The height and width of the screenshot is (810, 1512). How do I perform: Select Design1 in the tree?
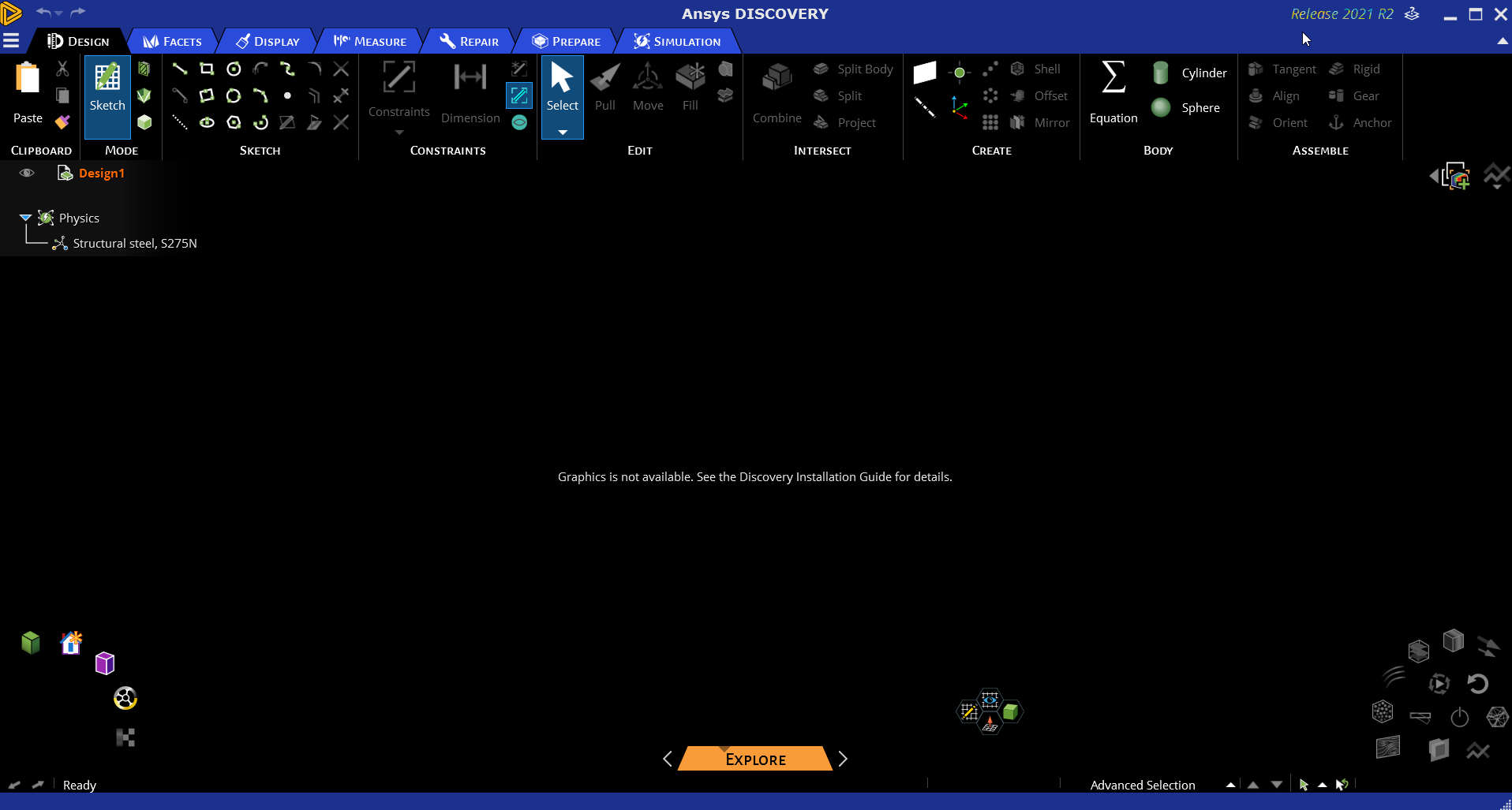pyautogui.click(x=102, y=174)
